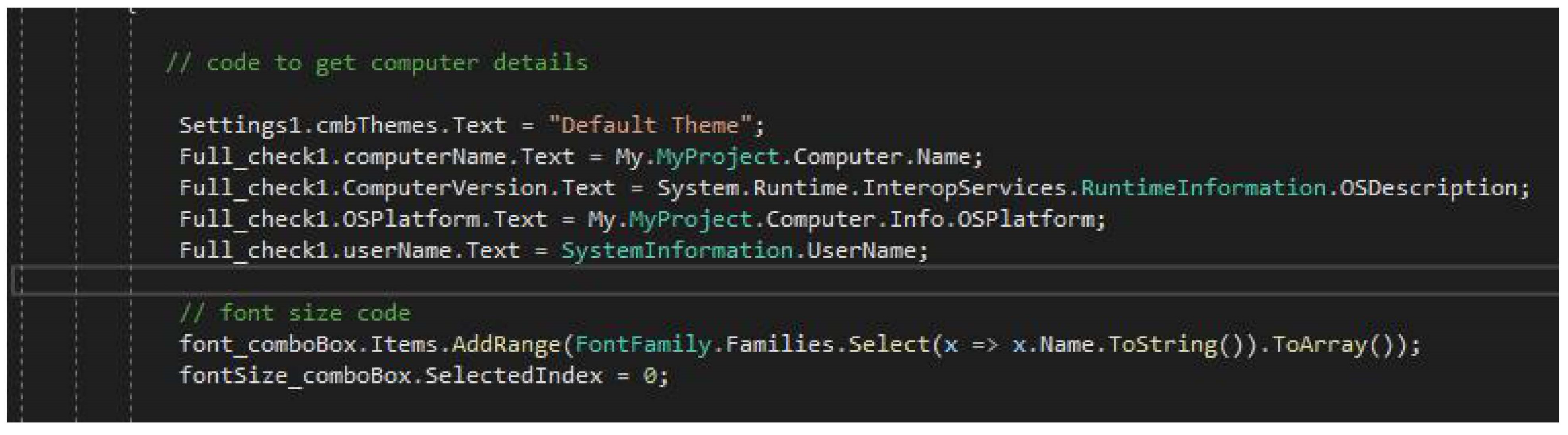Click Full_check1.userName.Text identifier
This screenshot has height=435, width=1568.
(349, 251)
